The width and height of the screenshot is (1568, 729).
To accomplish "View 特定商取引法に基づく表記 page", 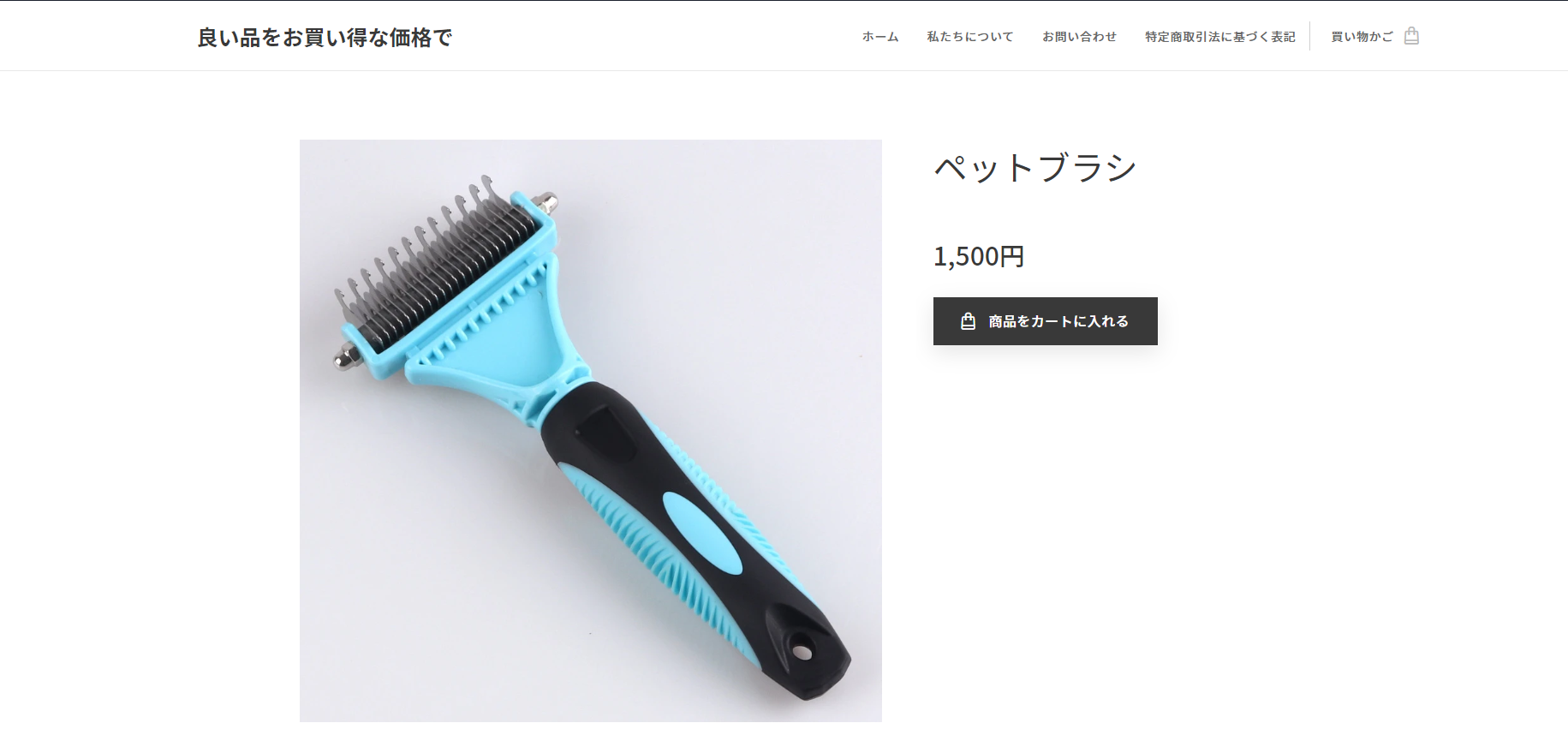I will (x=1220, y=37).
